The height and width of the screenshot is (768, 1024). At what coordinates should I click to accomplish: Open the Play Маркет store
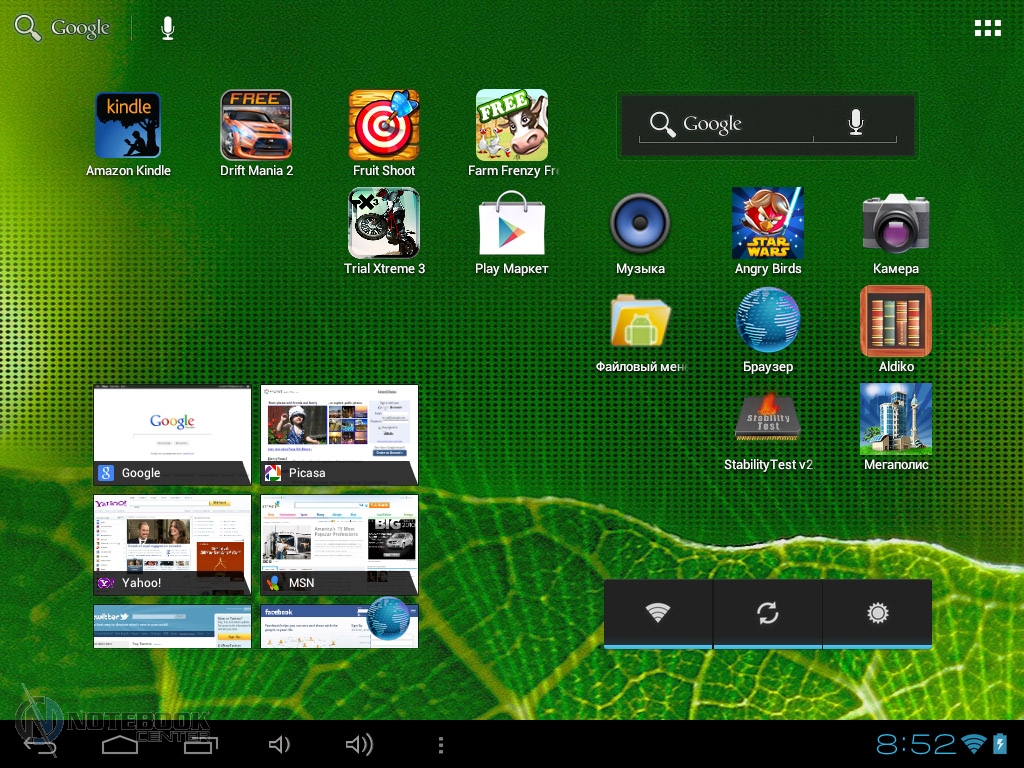(512, 224)
